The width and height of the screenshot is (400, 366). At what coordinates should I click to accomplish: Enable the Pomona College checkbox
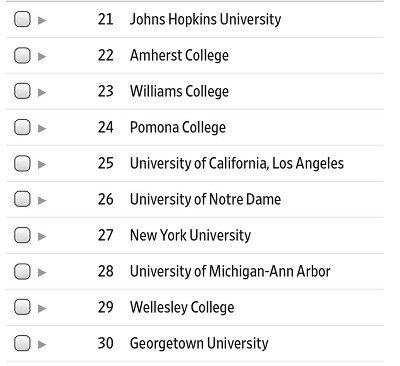coord(22,127)
